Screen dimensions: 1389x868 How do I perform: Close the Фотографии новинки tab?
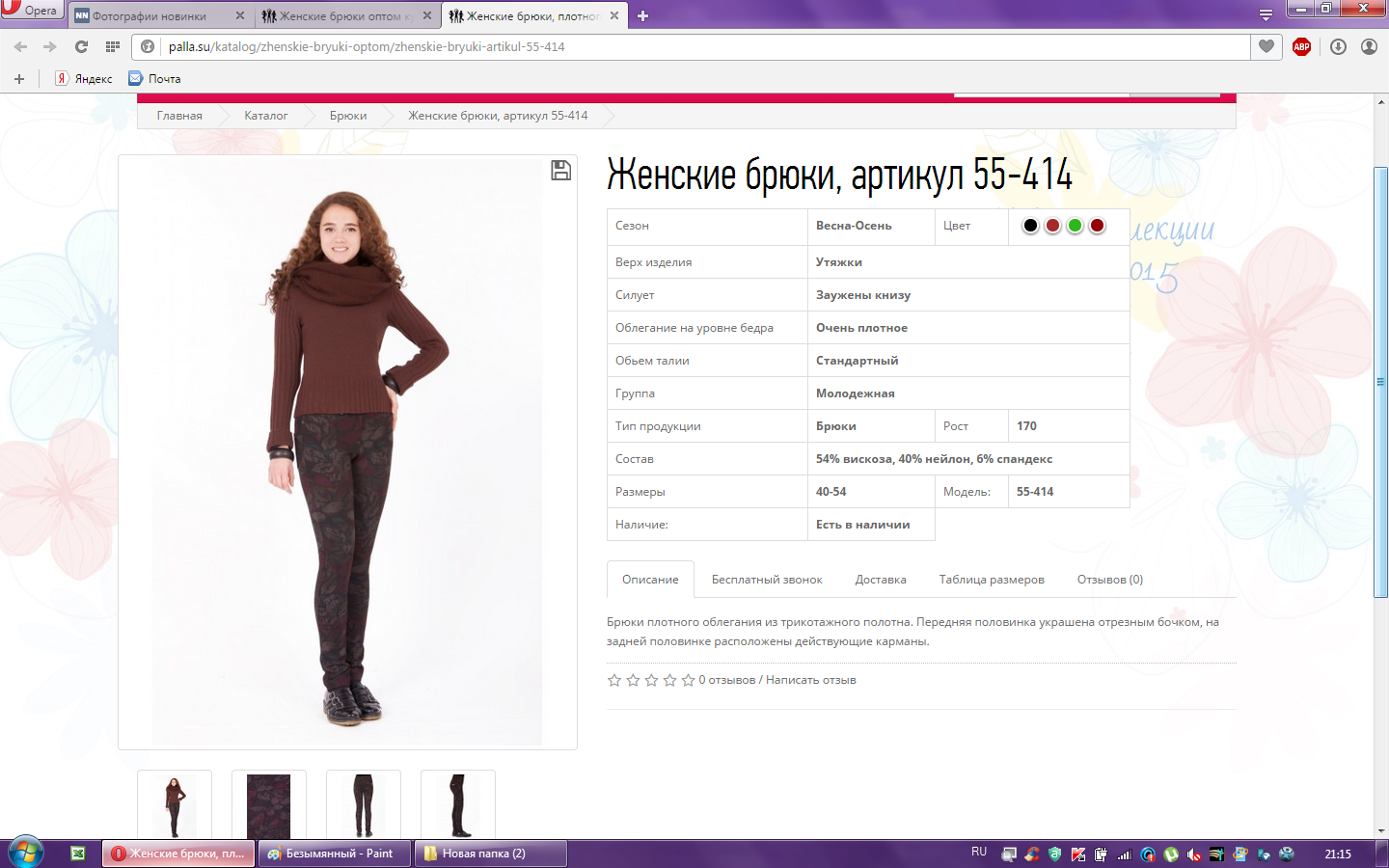[x=240, y=15]
